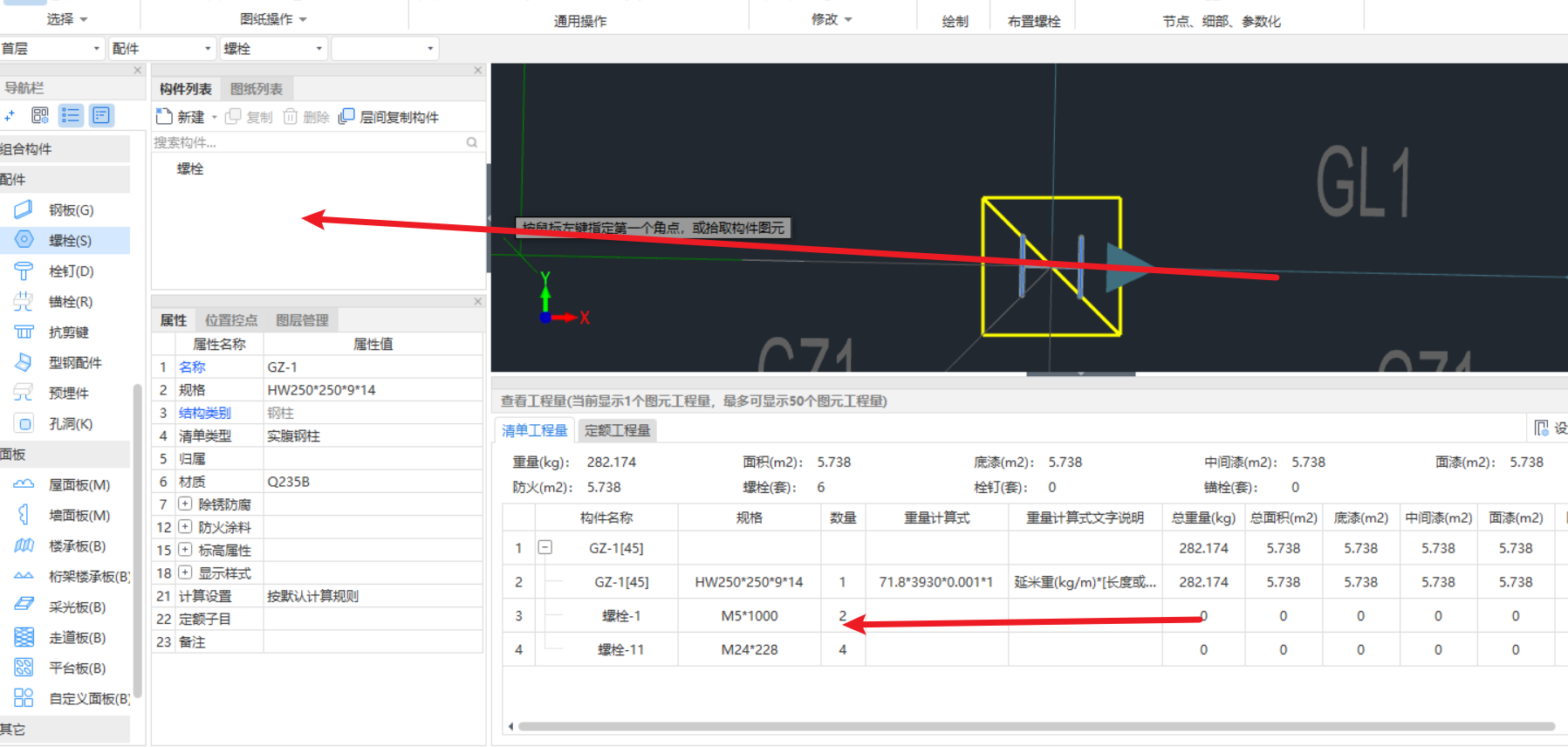This screenshot has height=747, width=1568.
Task: Switch to the 图层管理 tab
Action: pyautogui.click(x=302, y=320)
